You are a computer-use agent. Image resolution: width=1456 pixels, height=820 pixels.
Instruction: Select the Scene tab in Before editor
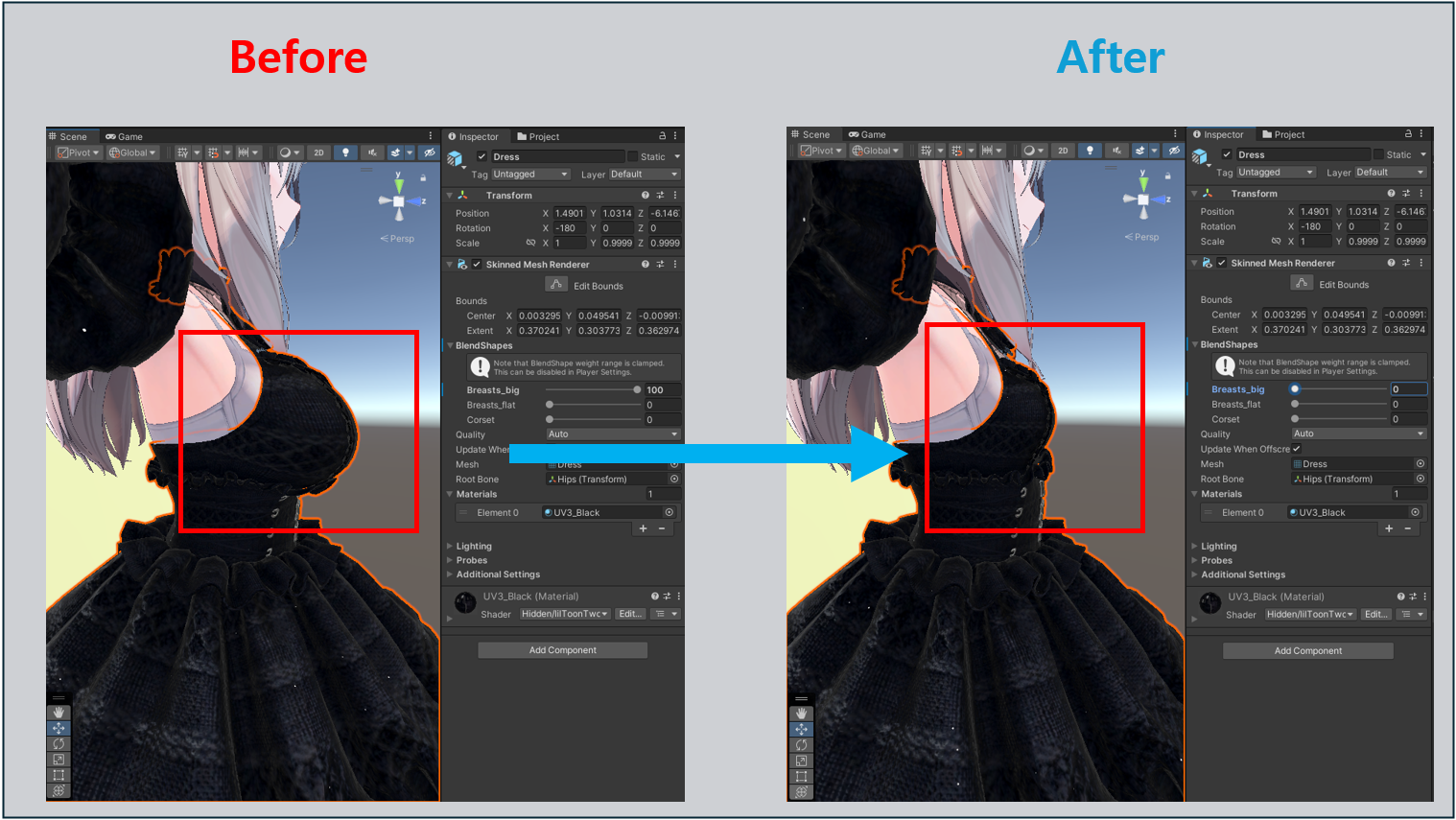point(68,136)
